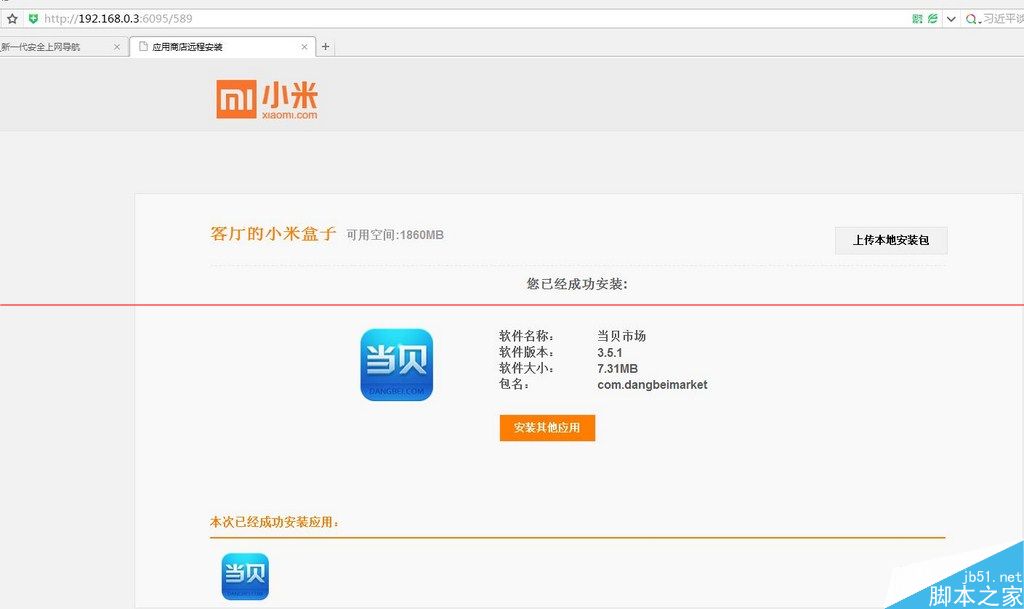Click the 您已经成功安装 message
Viewport: 1024px width, 609px height.
(x=577, y=284)
